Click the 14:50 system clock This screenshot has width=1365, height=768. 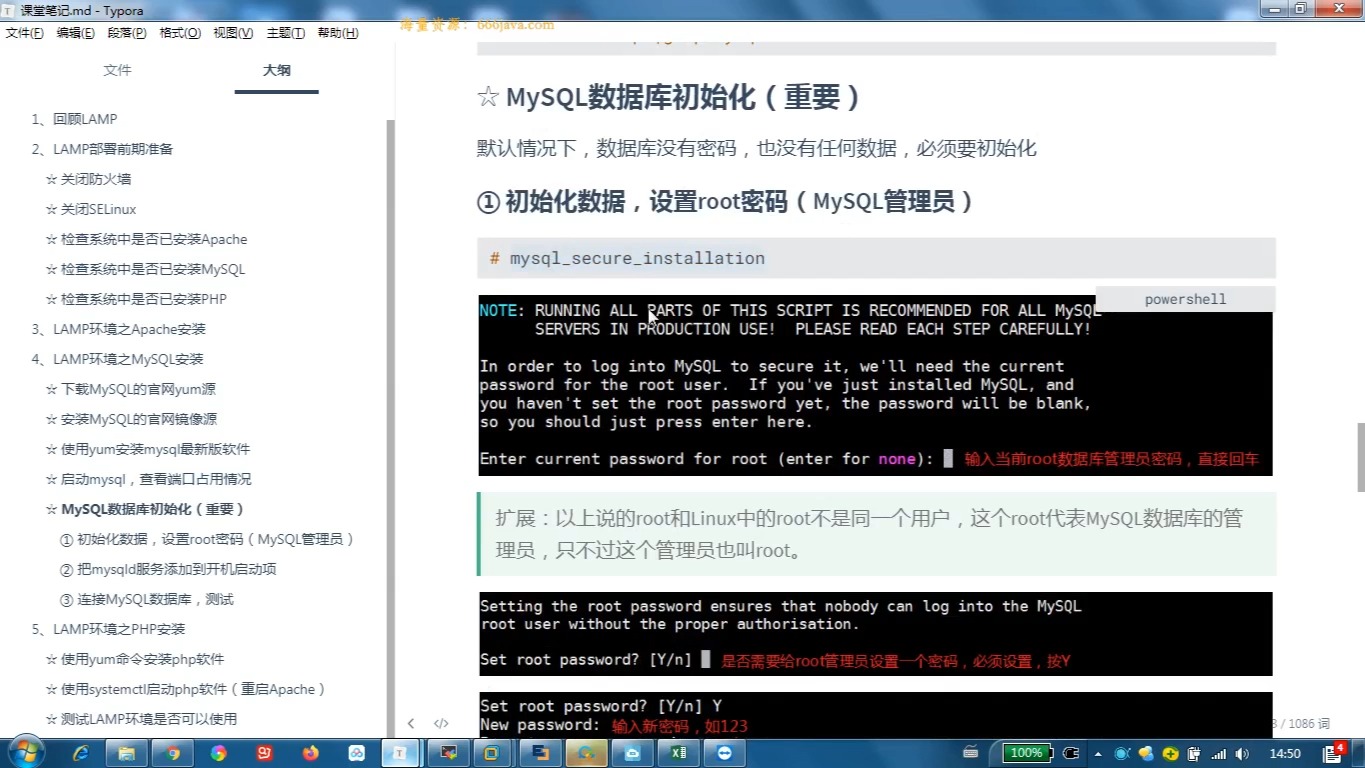pos(1285,753)
